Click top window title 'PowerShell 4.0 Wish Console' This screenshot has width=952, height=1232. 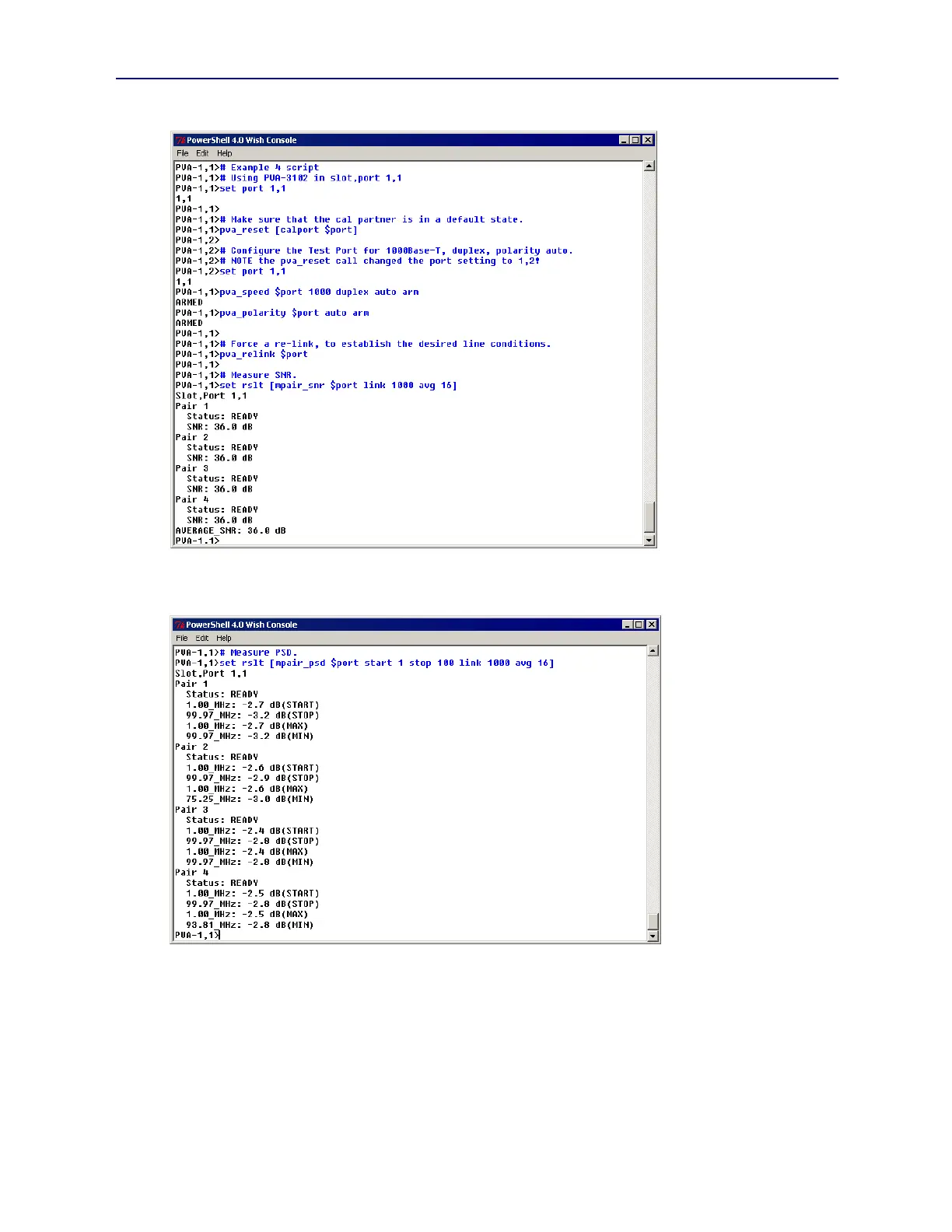pos(242,140)
